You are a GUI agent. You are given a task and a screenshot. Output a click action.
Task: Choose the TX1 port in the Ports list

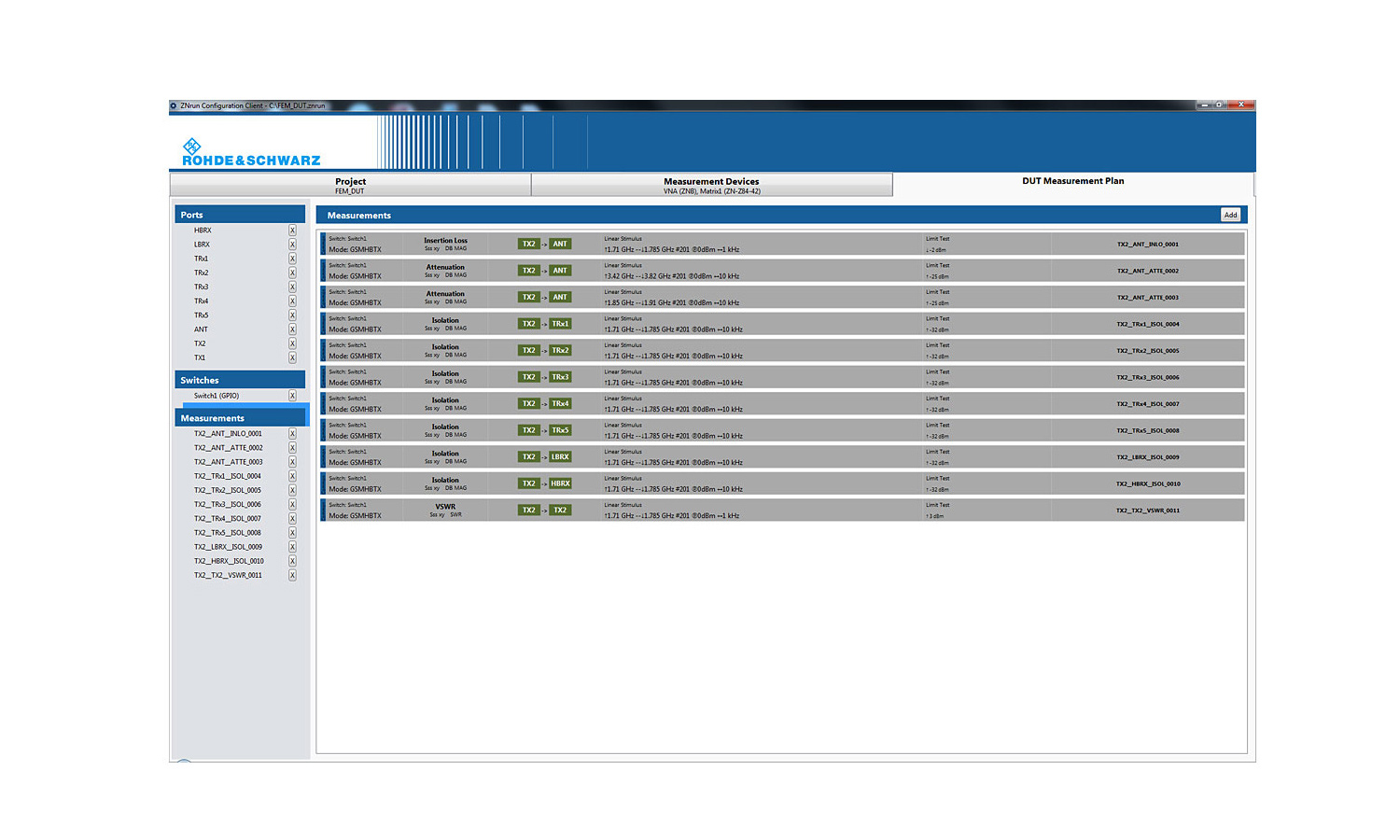click(200, 357)
